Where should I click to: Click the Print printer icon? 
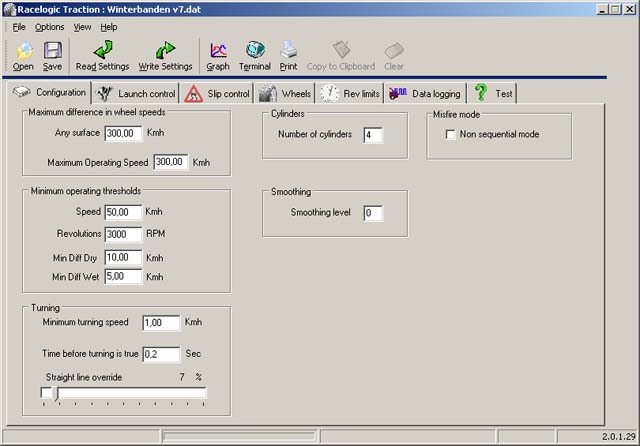click(x=289, y=50)
